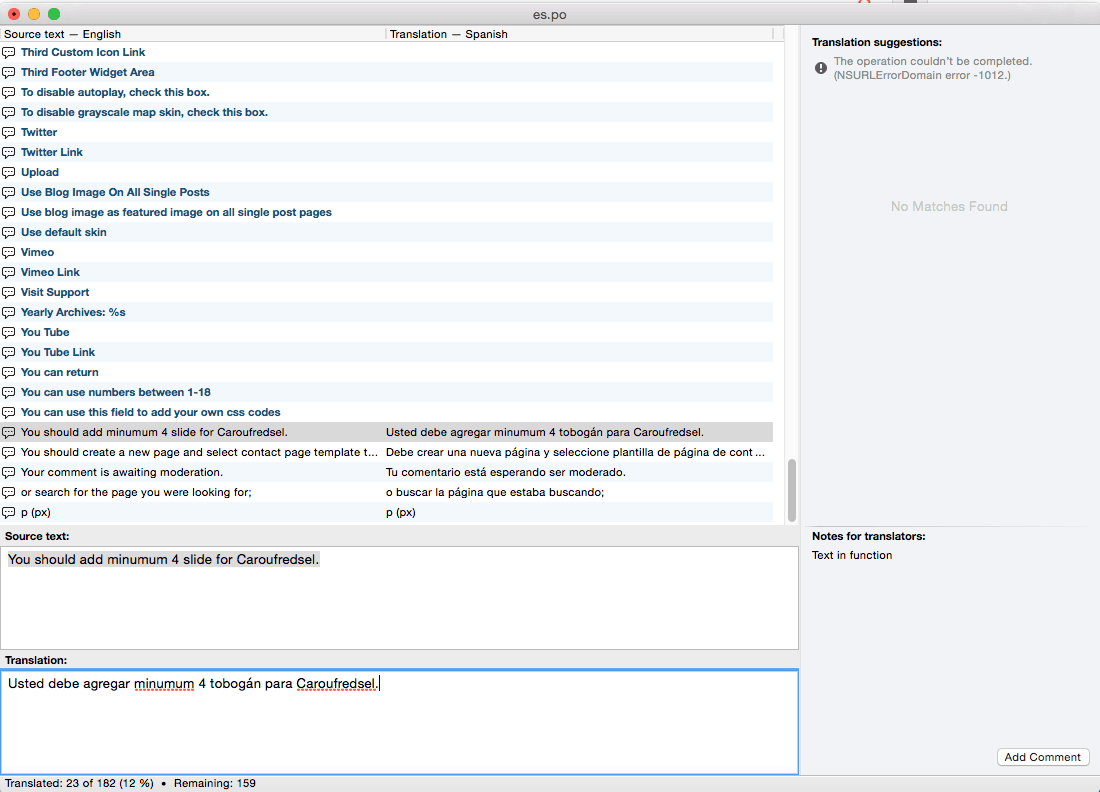Click the string list vertical scrollbar thumb

click(x=792, y=490)
